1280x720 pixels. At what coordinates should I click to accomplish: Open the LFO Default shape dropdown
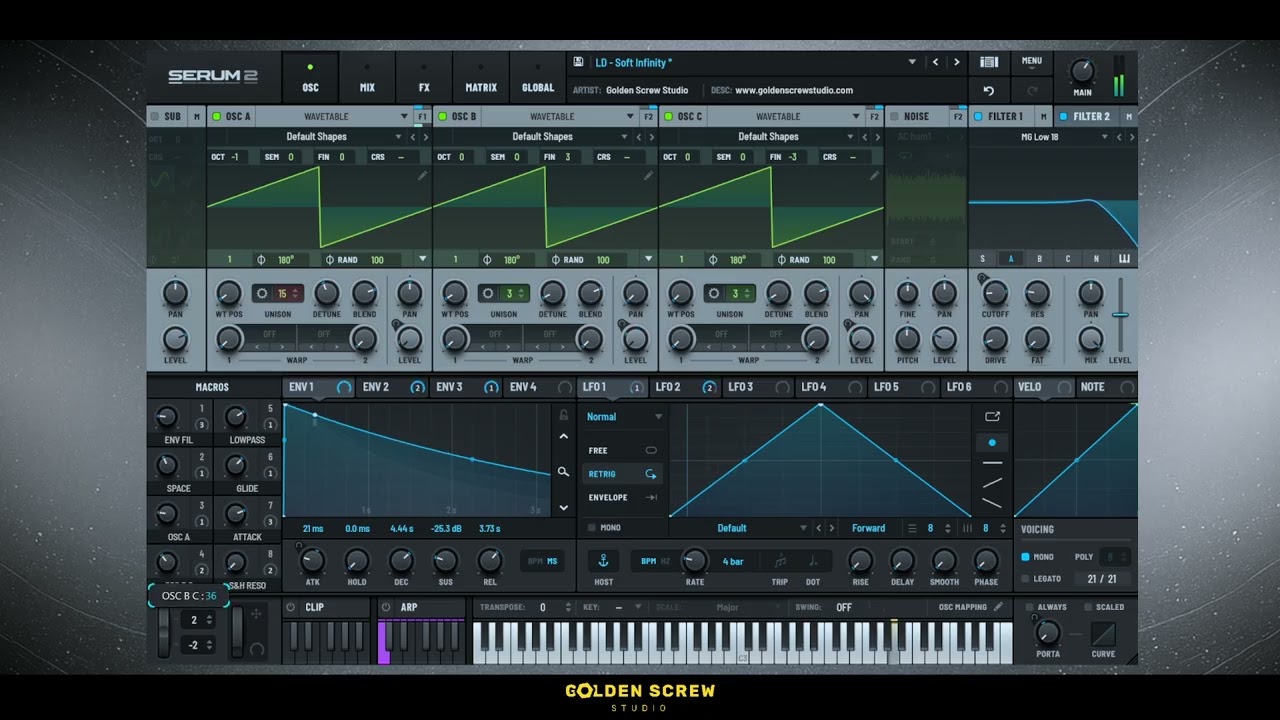point(803,528)
